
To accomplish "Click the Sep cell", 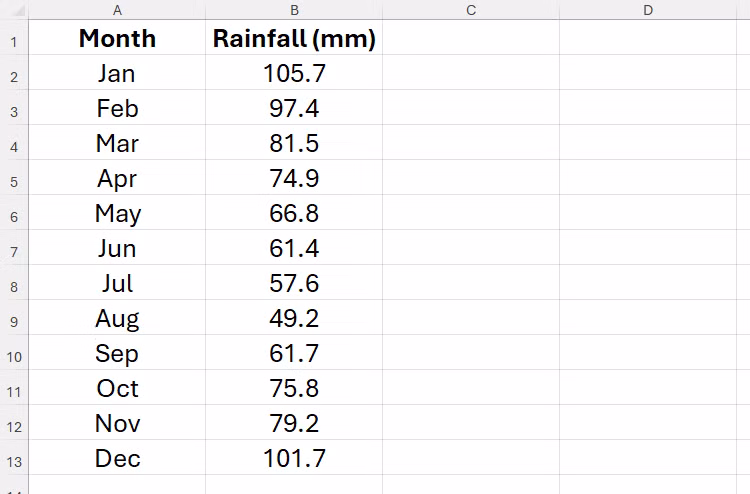I will click(118, 354).
